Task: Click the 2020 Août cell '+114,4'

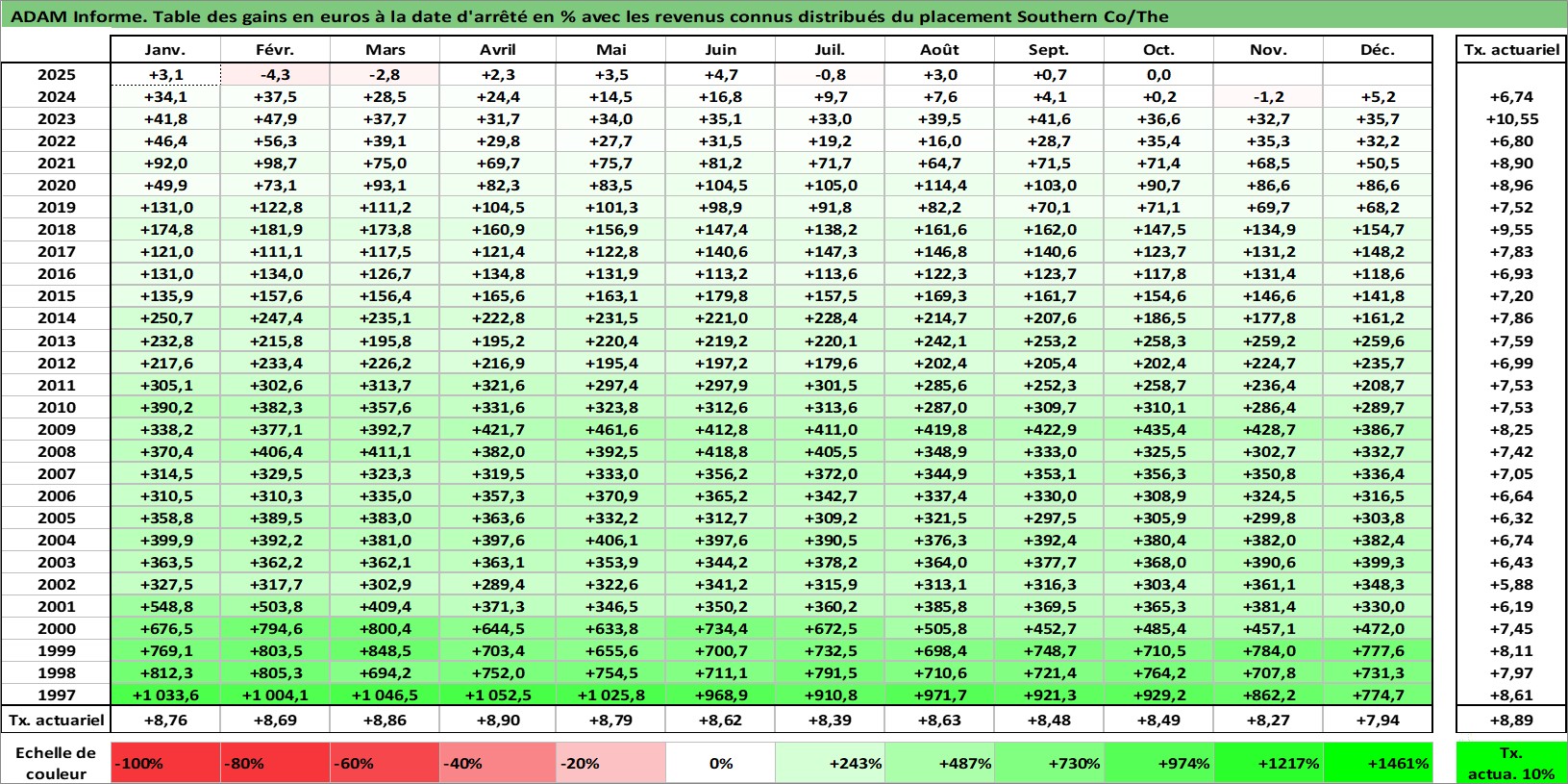Action: click(939, 185)
